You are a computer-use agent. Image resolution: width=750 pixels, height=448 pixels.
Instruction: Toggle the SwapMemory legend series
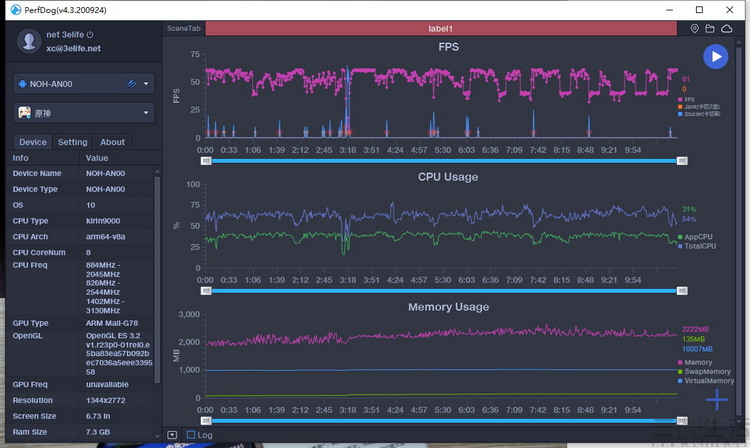pyautogui.click(x=704, y=372)
